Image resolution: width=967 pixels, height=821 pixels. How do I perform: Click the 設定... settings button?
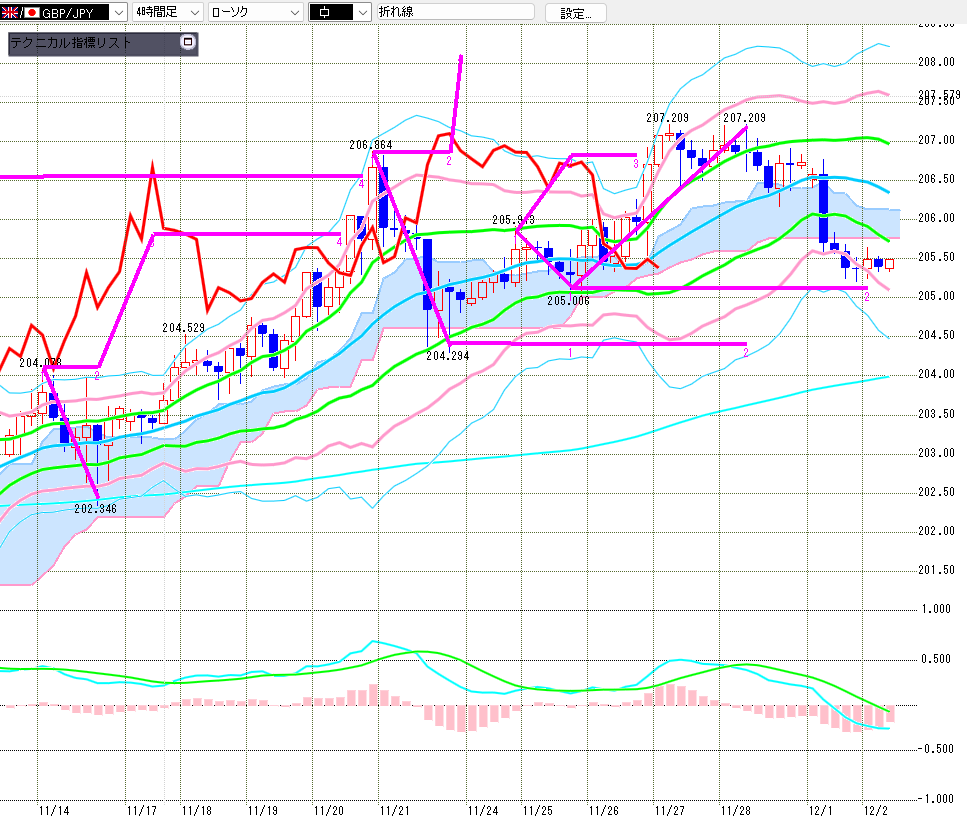(575, 13)
